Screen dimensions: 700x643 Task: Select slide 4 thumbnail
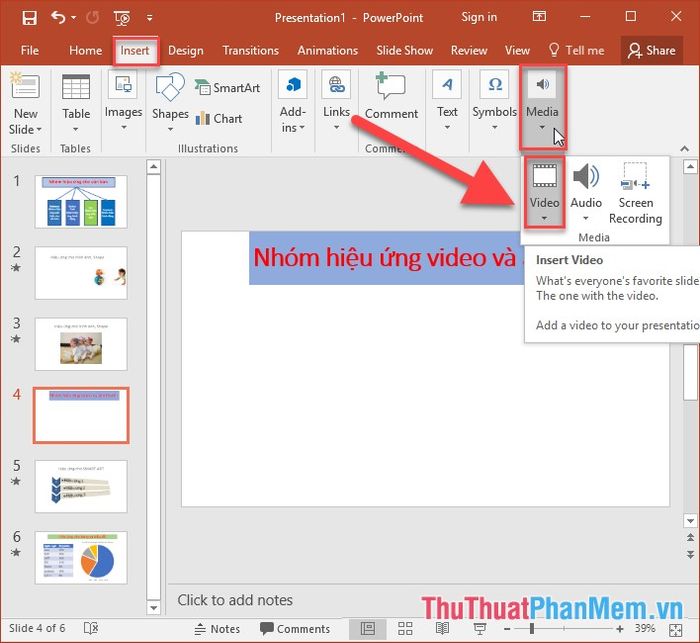pos(81,415)
